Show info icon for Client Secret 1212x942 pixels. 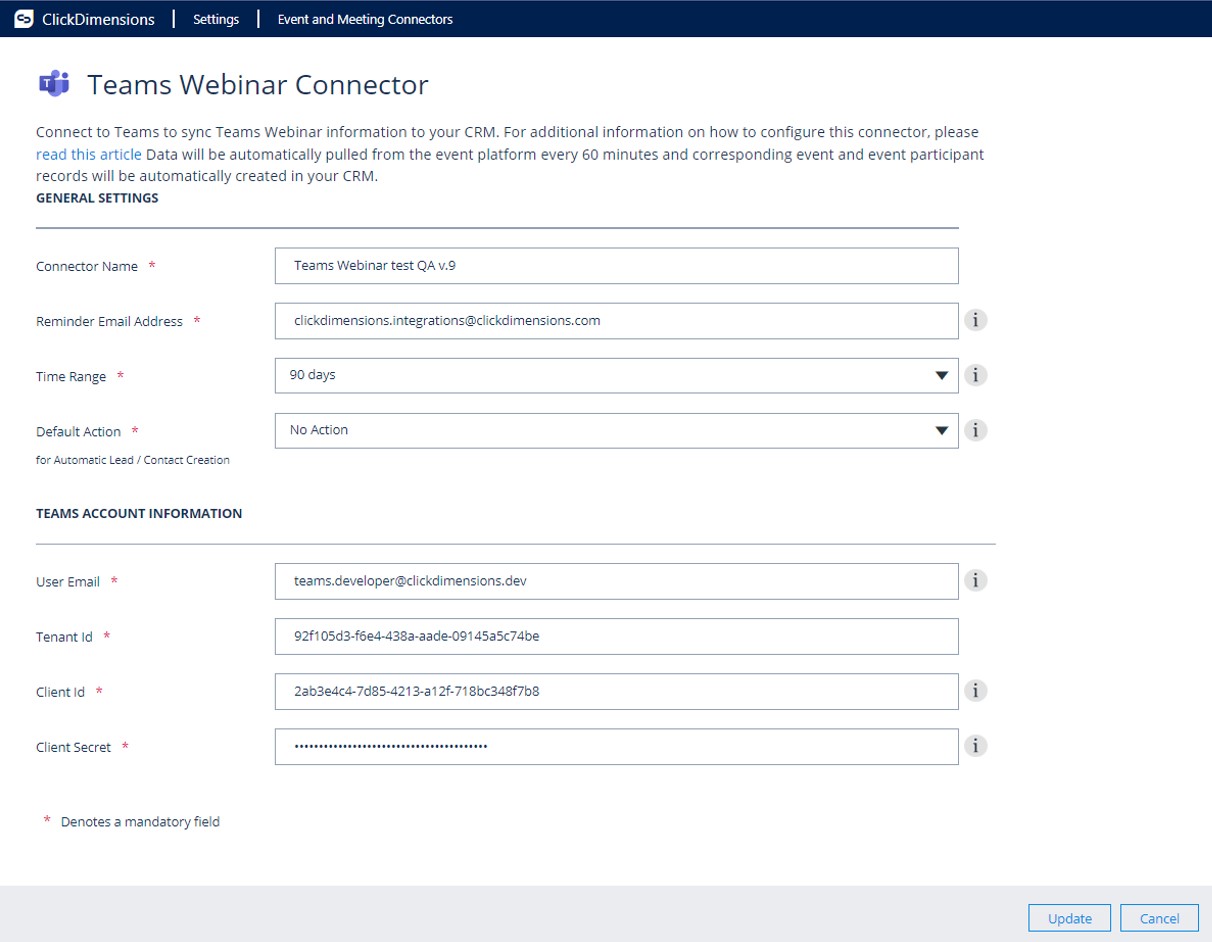[976, 745]
